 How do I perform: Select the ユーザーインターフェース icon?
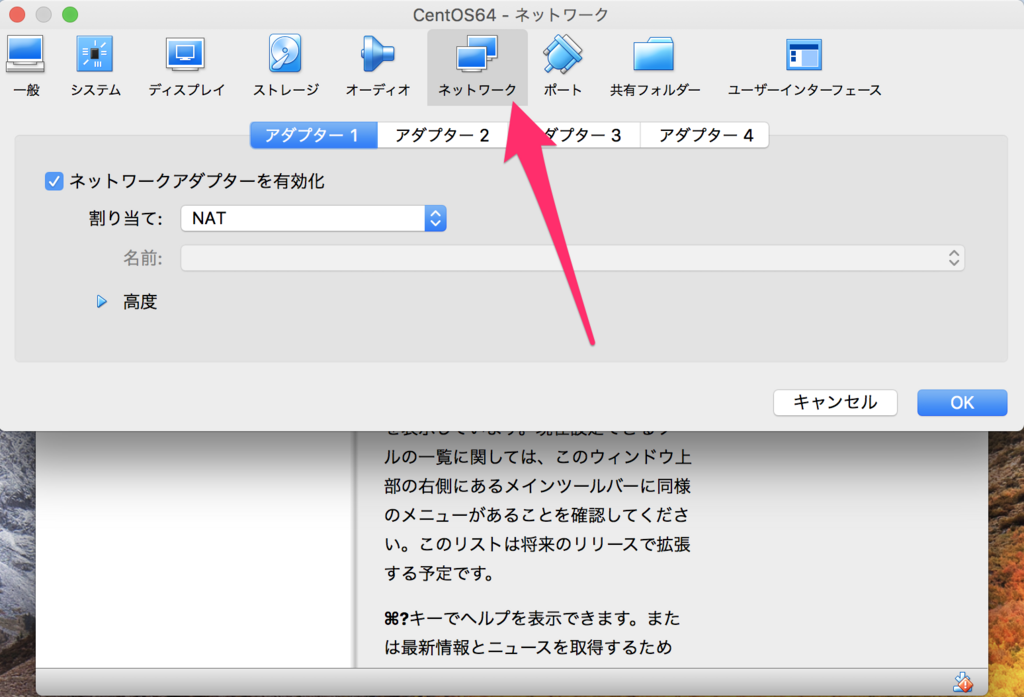point(804,54)
